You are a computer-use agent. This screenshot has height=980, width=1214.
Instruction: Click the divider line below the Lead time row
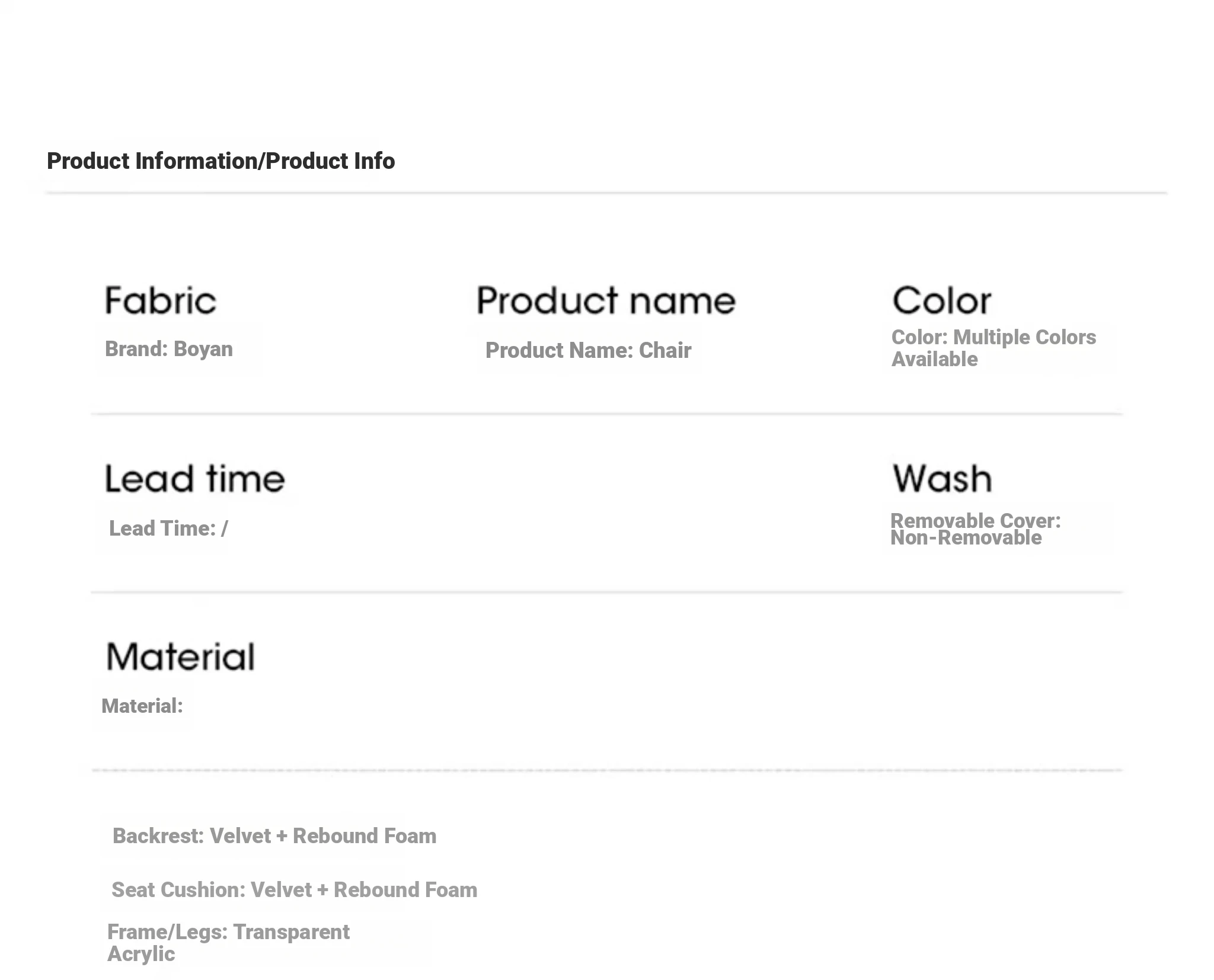pyautogui.click(x=606, y=592)
